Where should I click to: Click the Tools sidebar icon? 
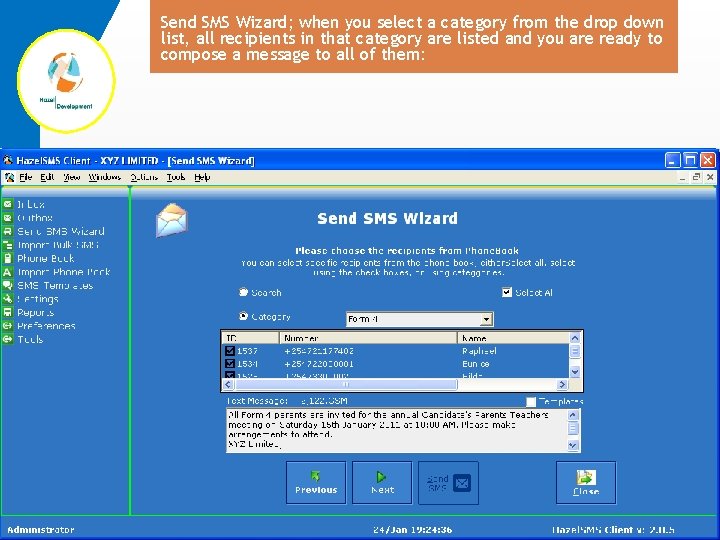[x=7, y=339]
